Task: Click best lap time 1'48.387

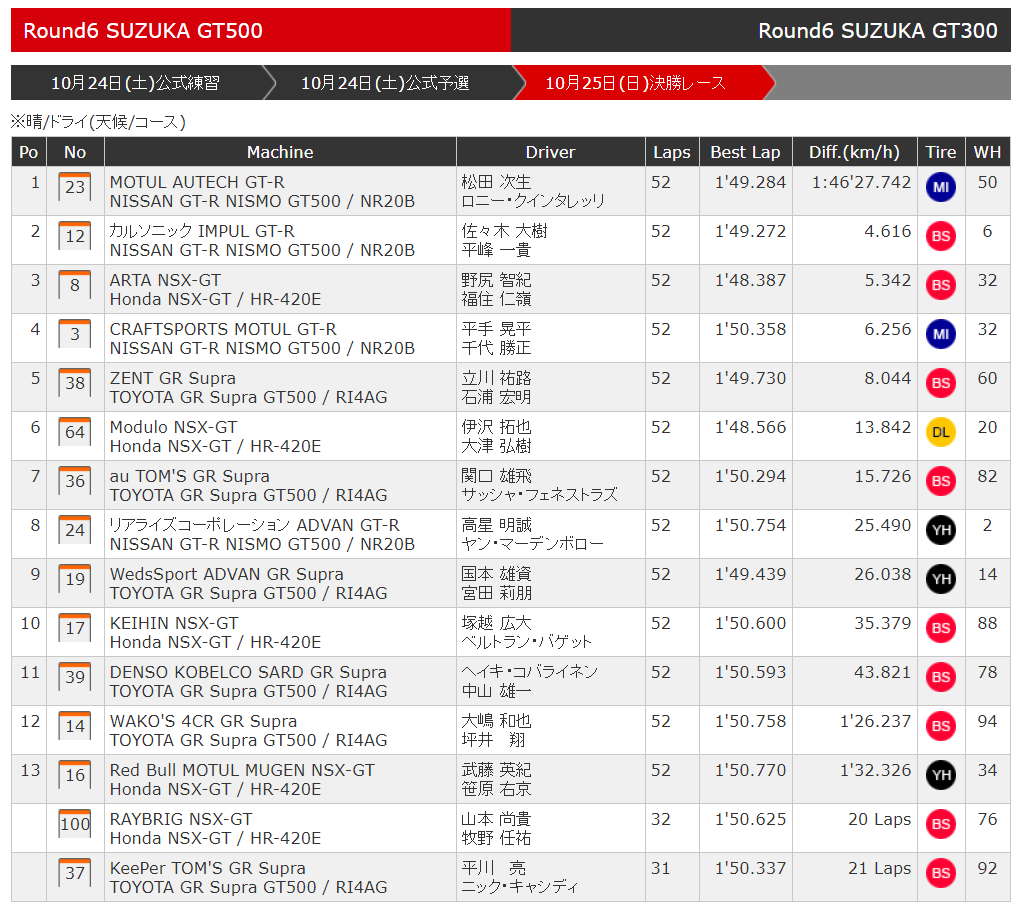Action: coord(751,280)
